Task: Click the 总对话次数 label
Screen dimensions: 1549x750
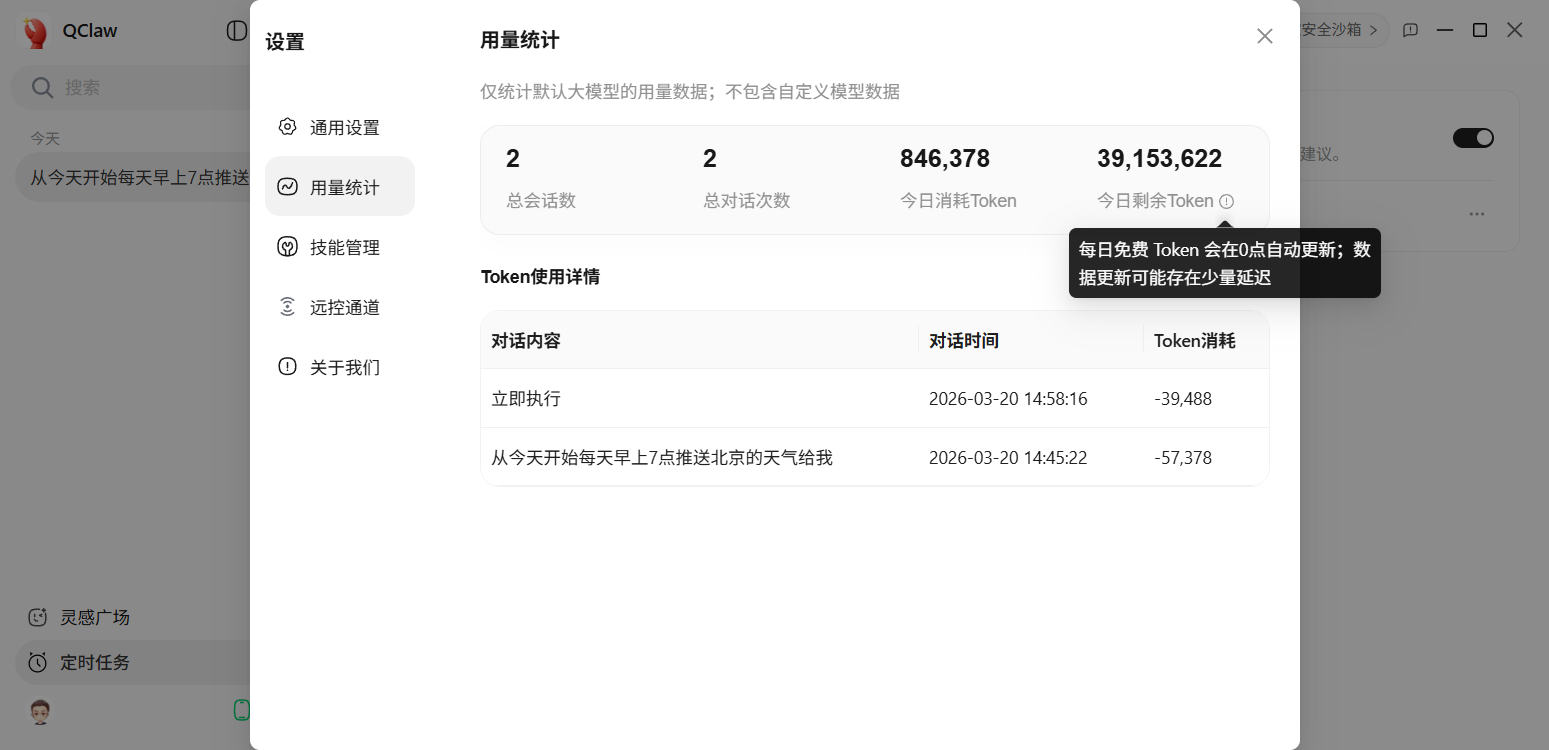Action: pos(747,201)
